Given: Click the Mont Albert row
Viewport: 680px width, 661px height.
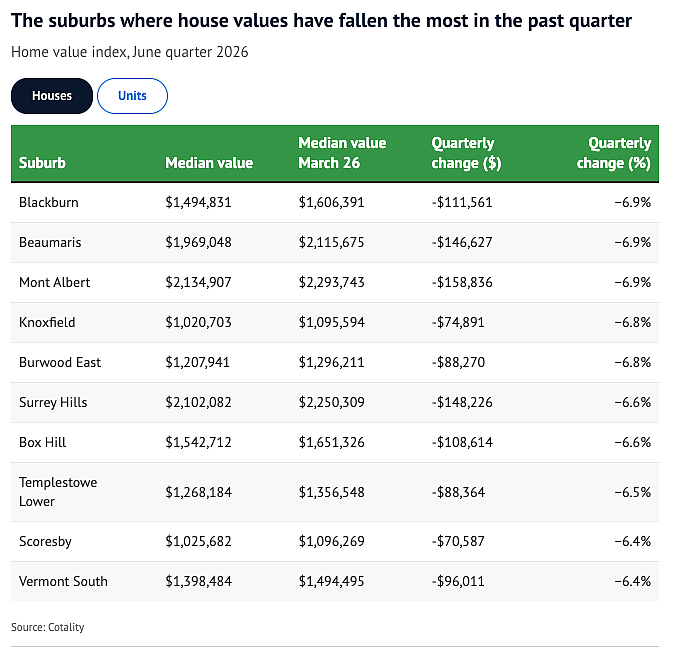Looking at the screenshot, I should (335, 282).
